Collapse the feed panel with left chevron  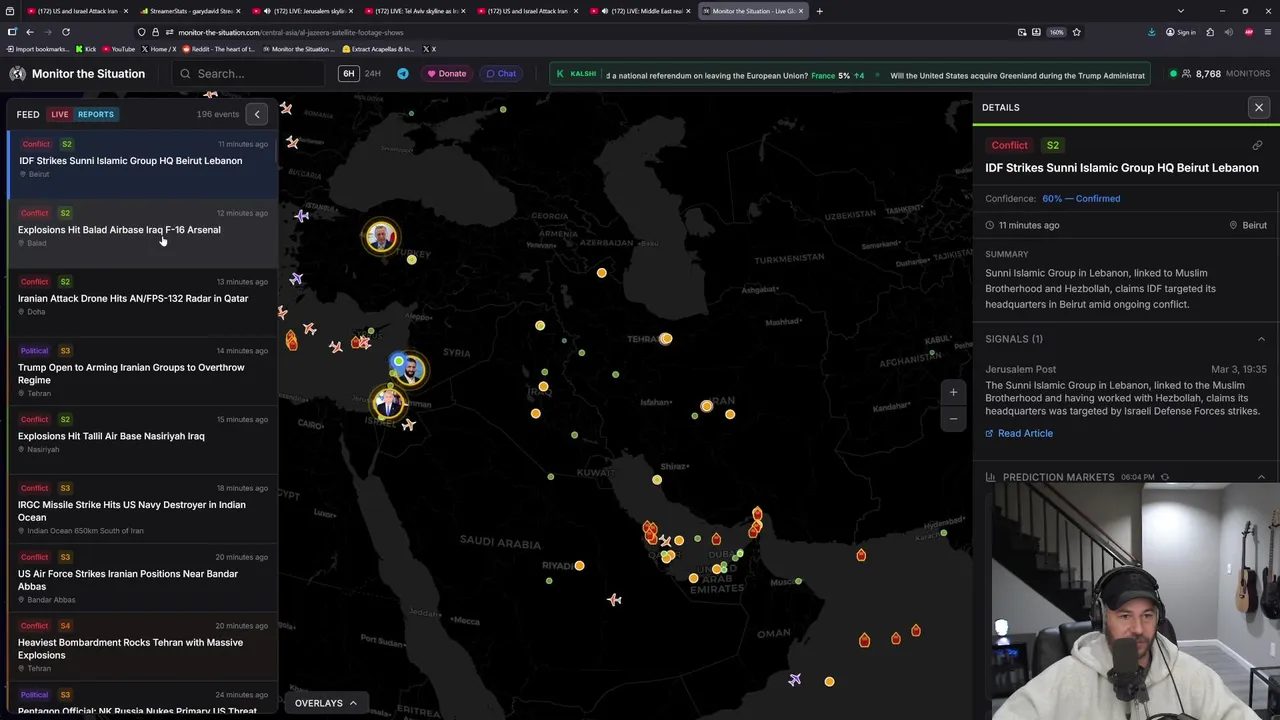tap(257, 114)
